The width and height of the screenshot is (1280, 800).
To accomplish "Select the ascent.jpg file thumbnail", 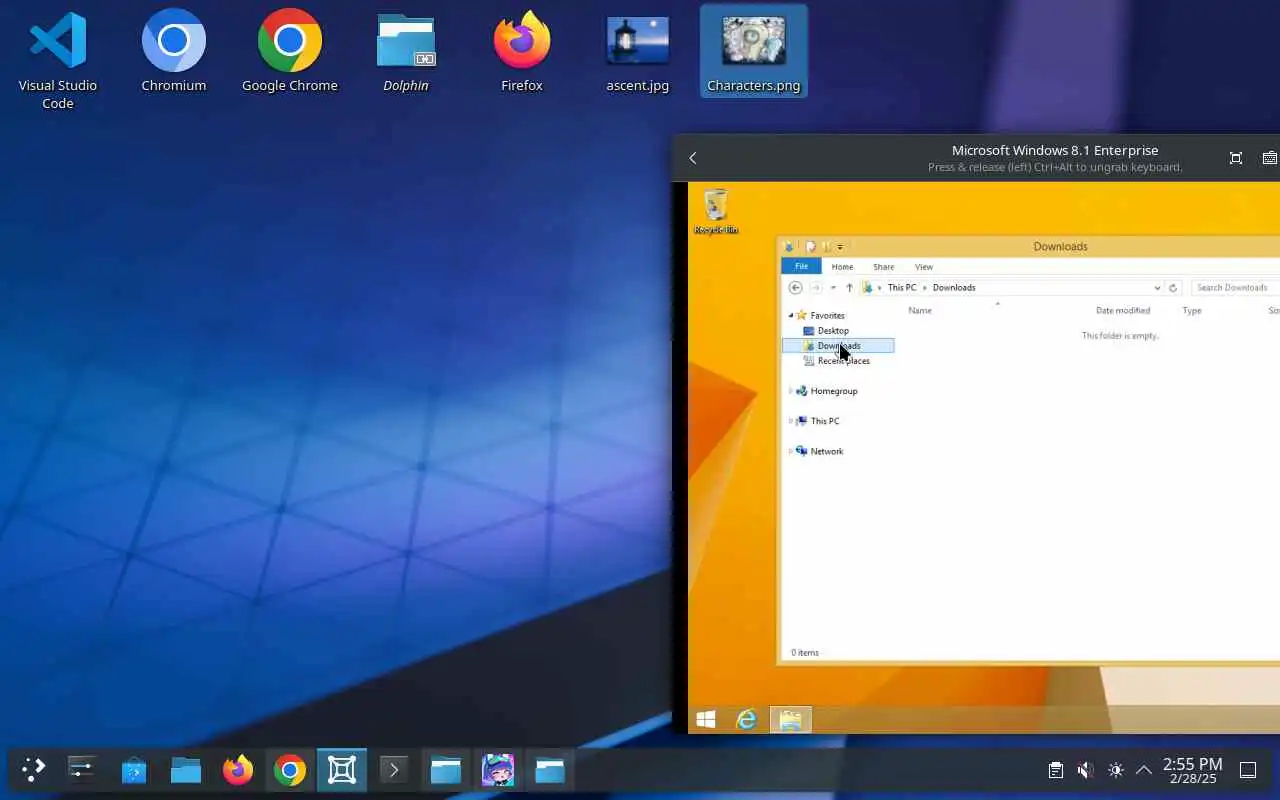I will point(637,52).
